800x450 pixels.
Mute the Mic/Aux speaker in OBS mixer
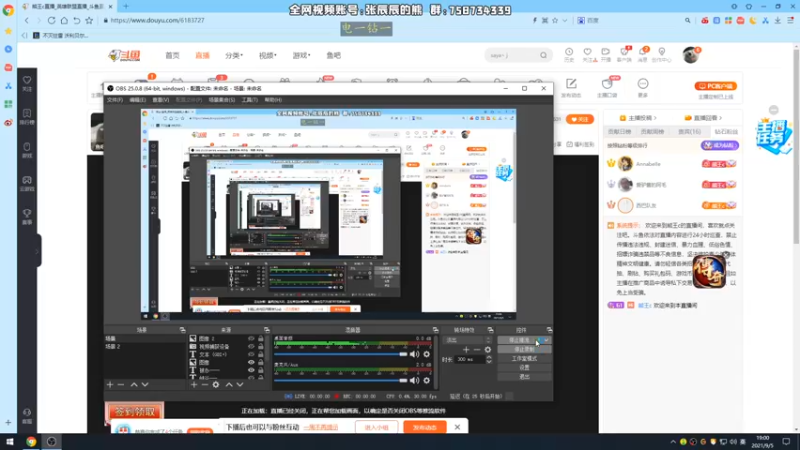pyautogui.click(x=414, y=380)
